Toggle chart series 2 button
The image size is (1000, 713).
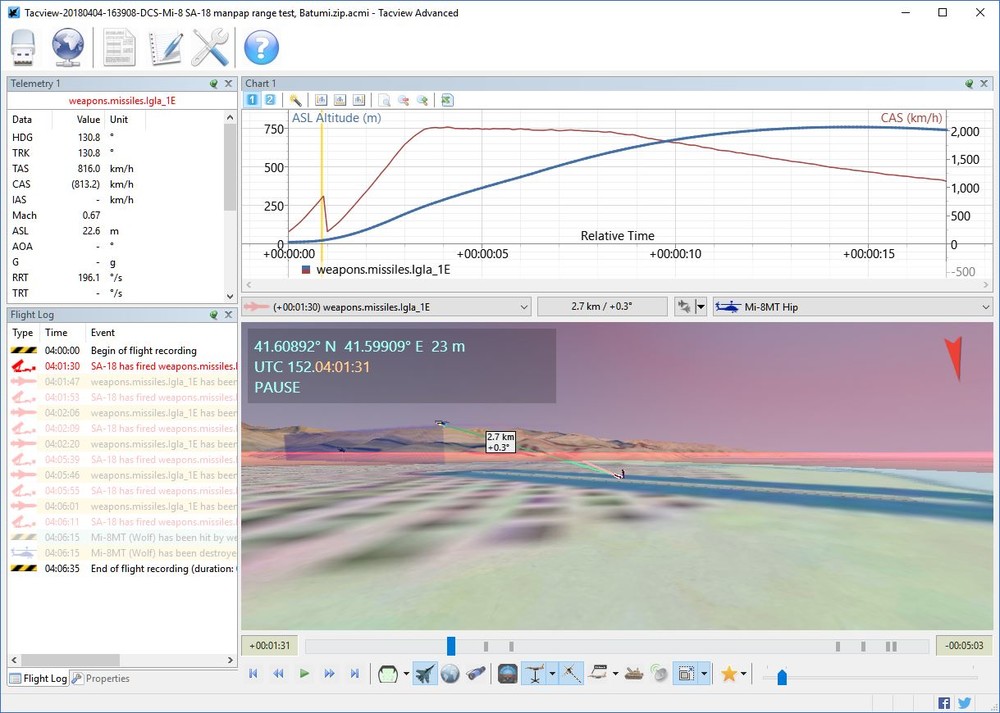pos(269,100)
